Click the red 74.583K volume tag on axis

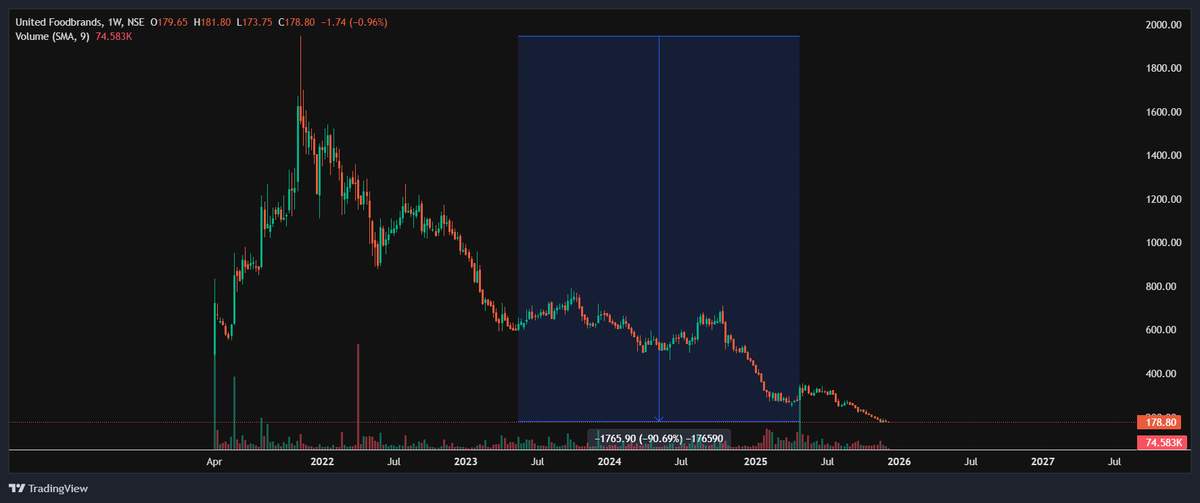[1160, 442]
